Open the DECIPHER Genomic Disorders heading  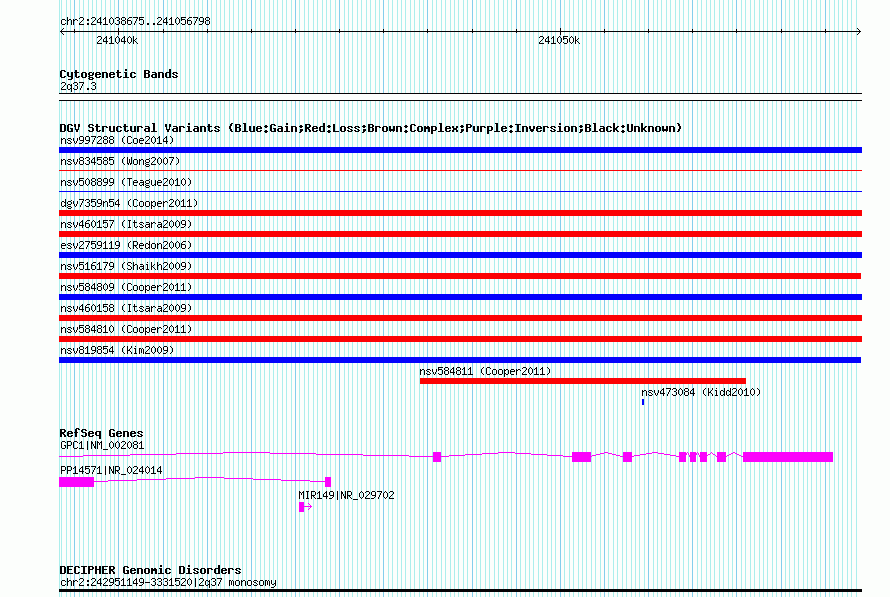tap(150, 570)
